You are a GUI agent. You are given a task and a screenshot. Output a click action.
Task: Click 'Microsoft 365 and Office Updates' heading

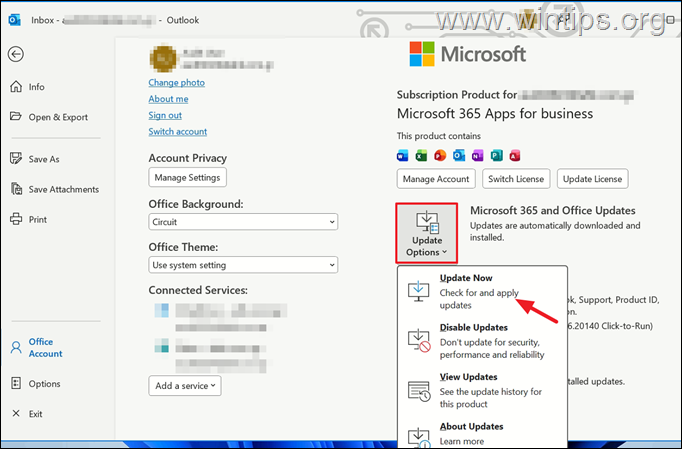point(553,211)
